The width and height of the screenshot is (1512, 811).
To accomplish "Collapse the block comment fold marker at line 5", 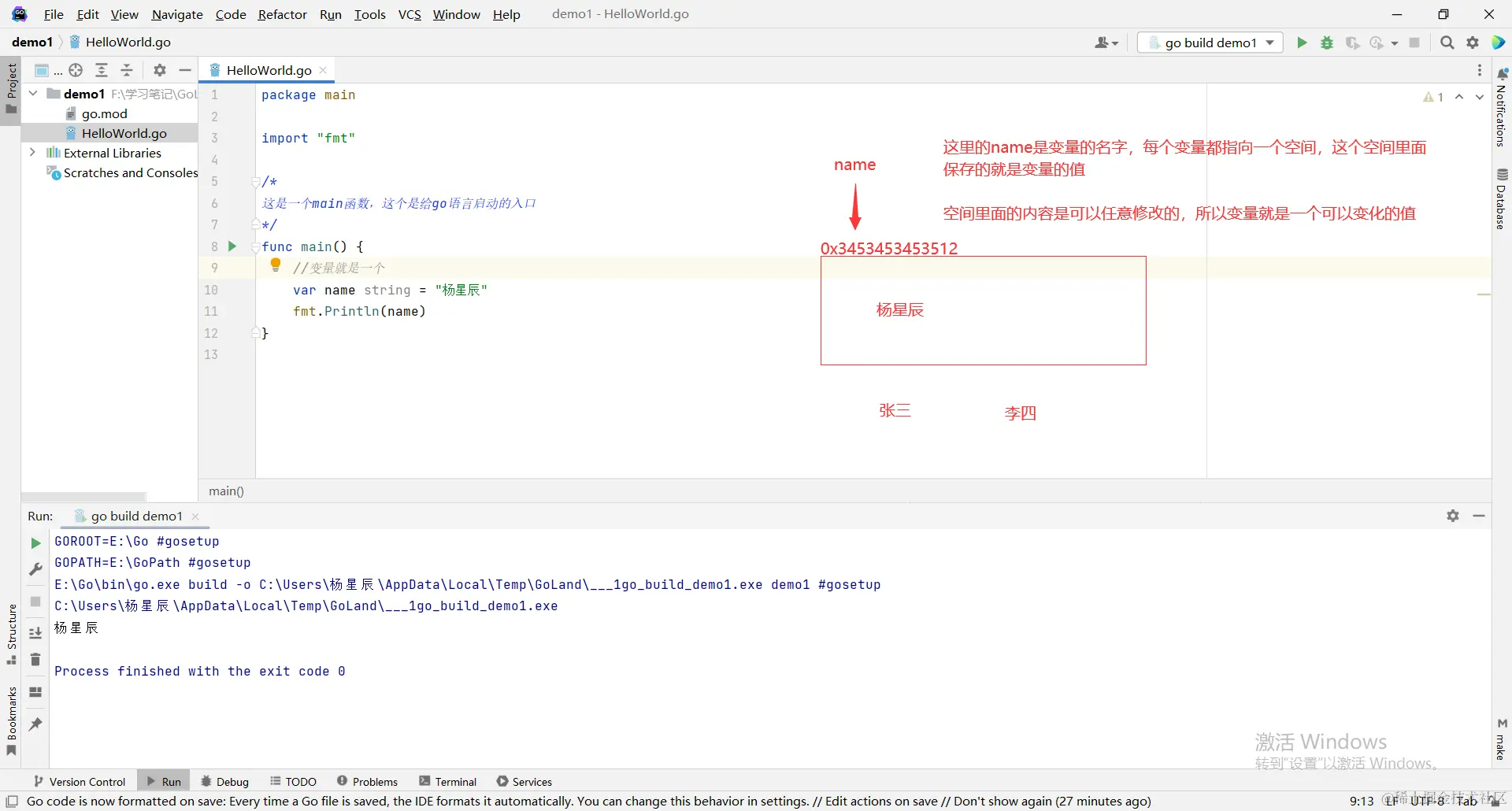I will coord(255,182).
